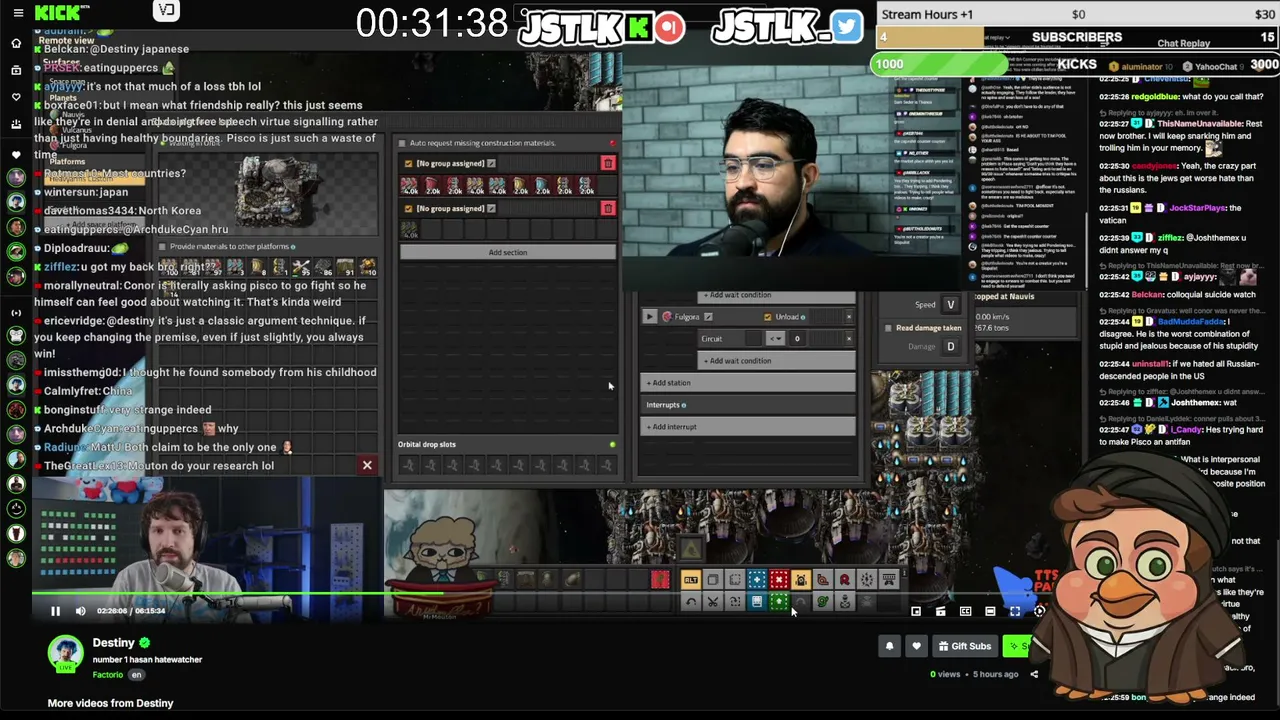
Task: Remove the Fulgora station with X
Action: (849, 317)
